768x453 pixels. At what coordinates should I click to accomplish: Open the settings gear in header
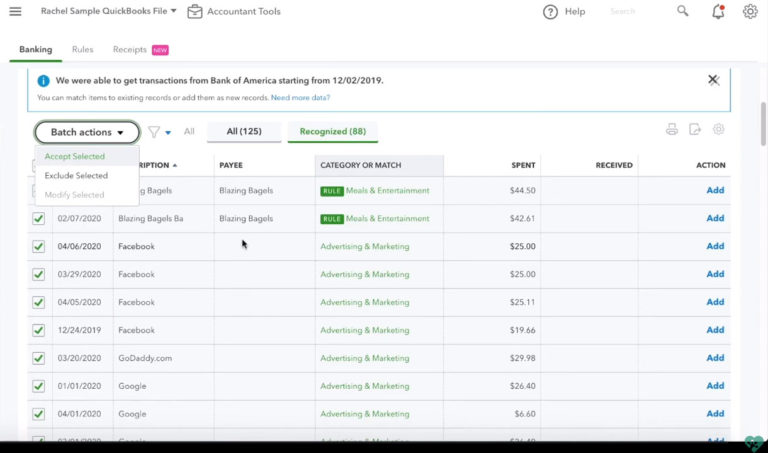(750, 11)
